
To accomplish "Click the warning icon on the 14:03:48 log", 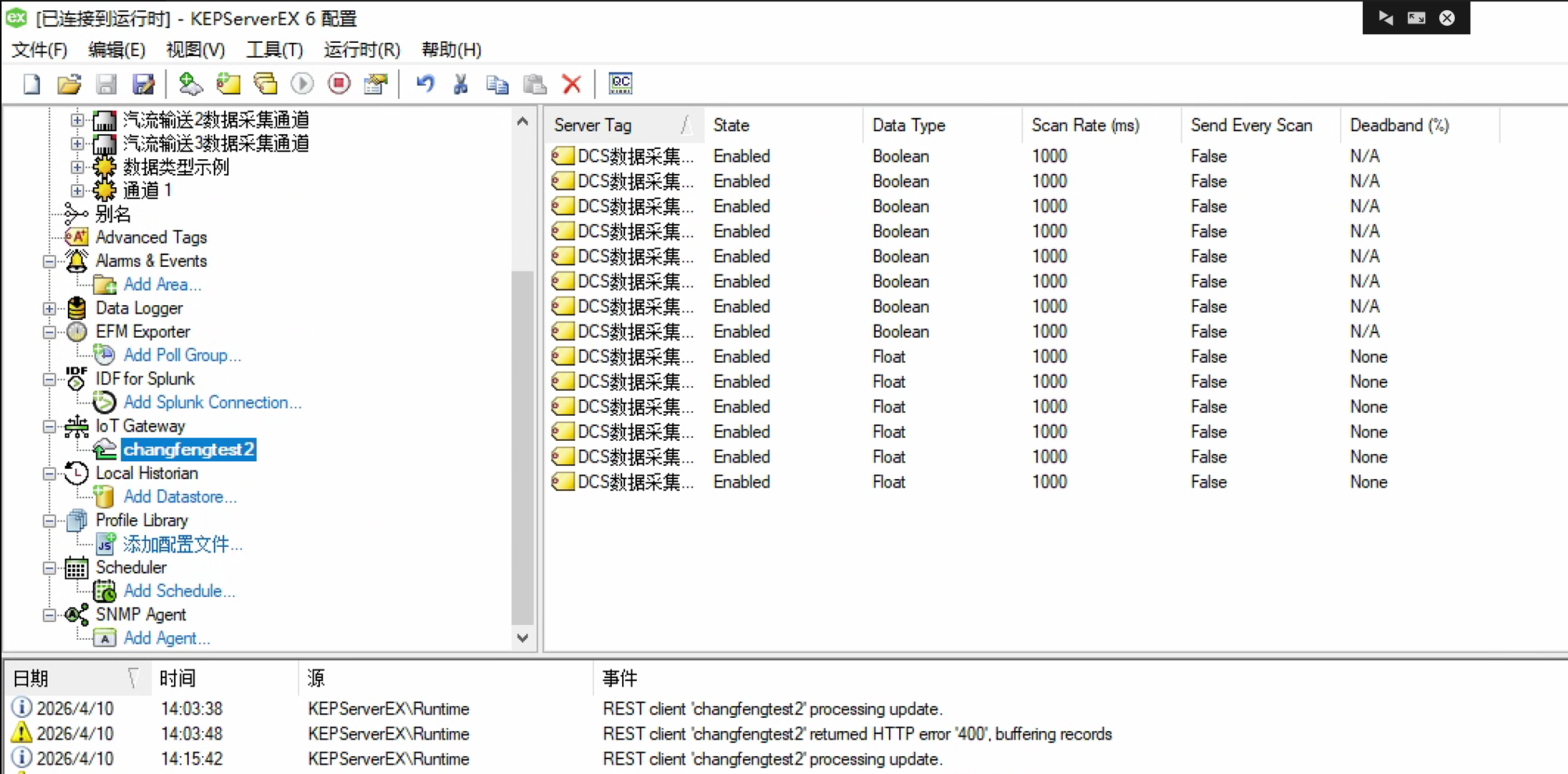I will click(x=21, y=733).
